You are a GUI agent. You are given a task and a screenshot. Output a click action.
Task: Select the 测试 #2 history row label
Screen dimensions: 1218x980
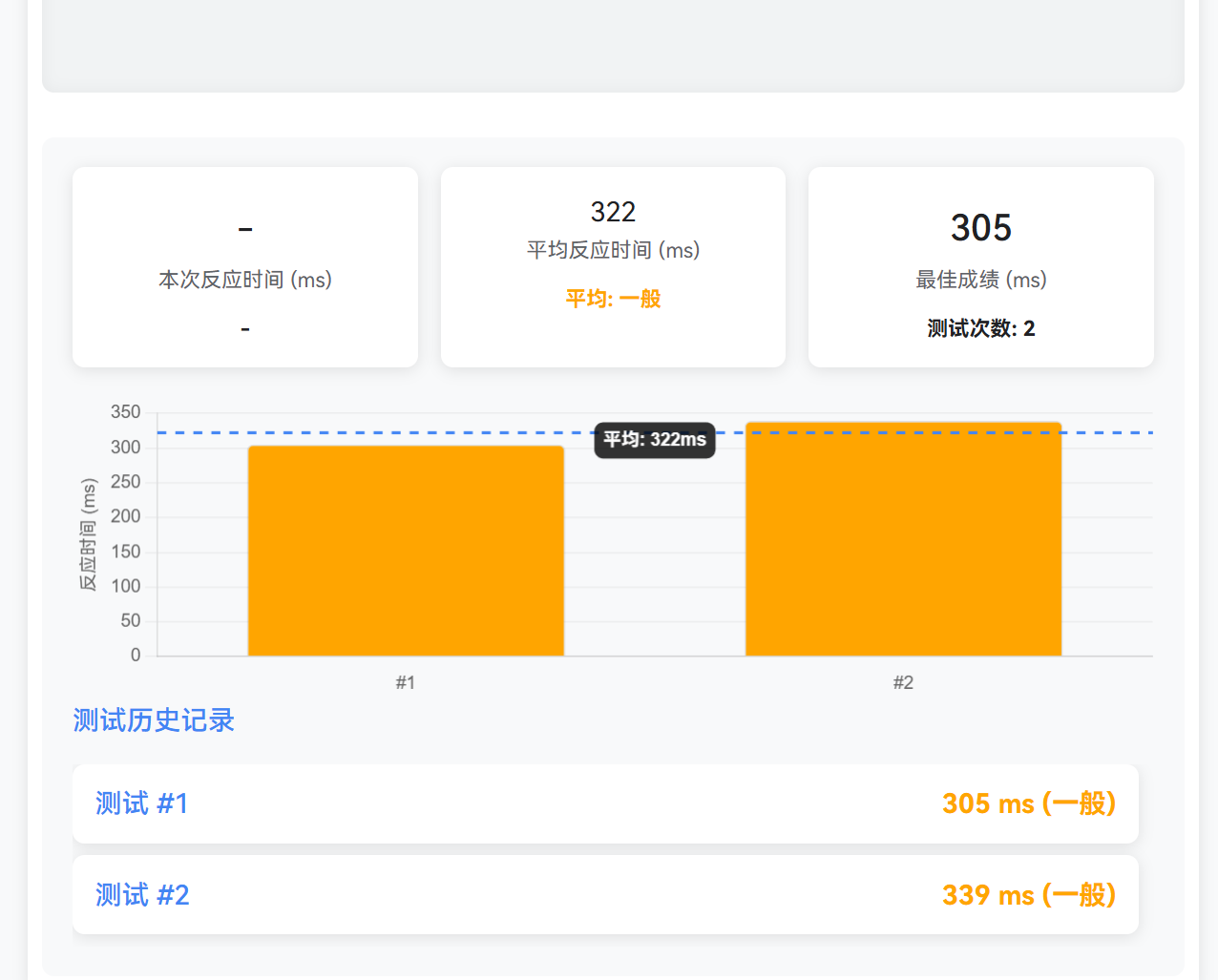click(142, 895)
